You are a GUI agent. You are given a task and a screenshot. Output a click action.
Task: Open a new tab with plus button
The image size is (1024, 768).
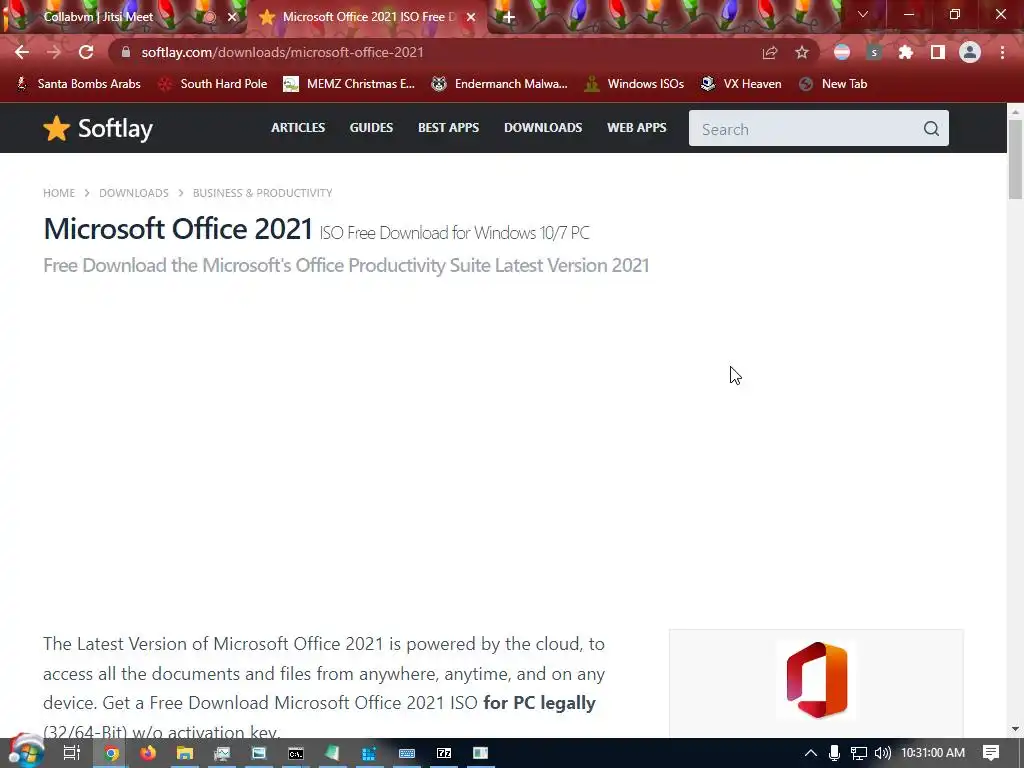[x=509, y=17]
